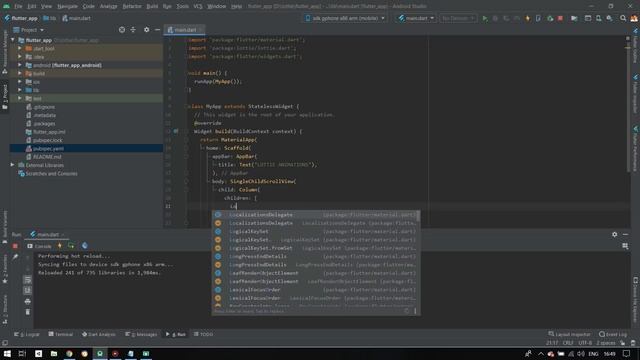Image resolution: width=640 pixels, height=360 pixels.
Task: Open Chrome from the taskbar
Action: [69, 353]
